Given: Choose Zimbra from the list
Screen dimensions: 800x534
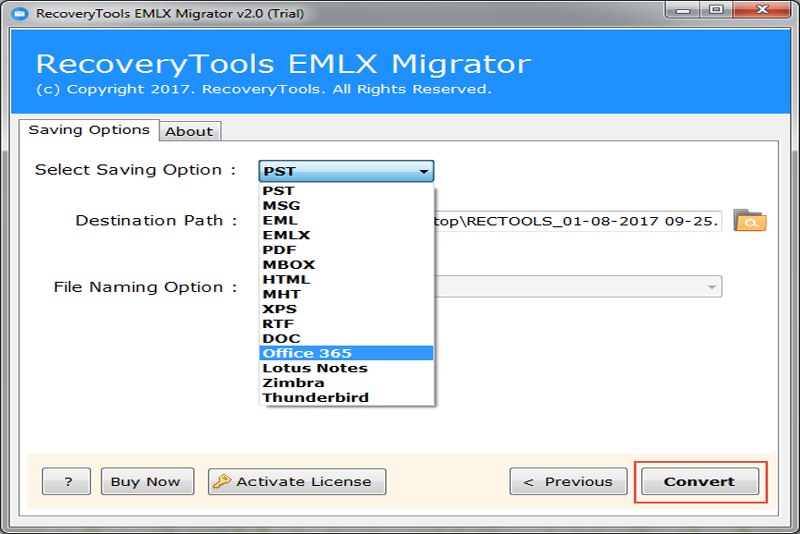Looking at the screenshot, I should point(346,383).
